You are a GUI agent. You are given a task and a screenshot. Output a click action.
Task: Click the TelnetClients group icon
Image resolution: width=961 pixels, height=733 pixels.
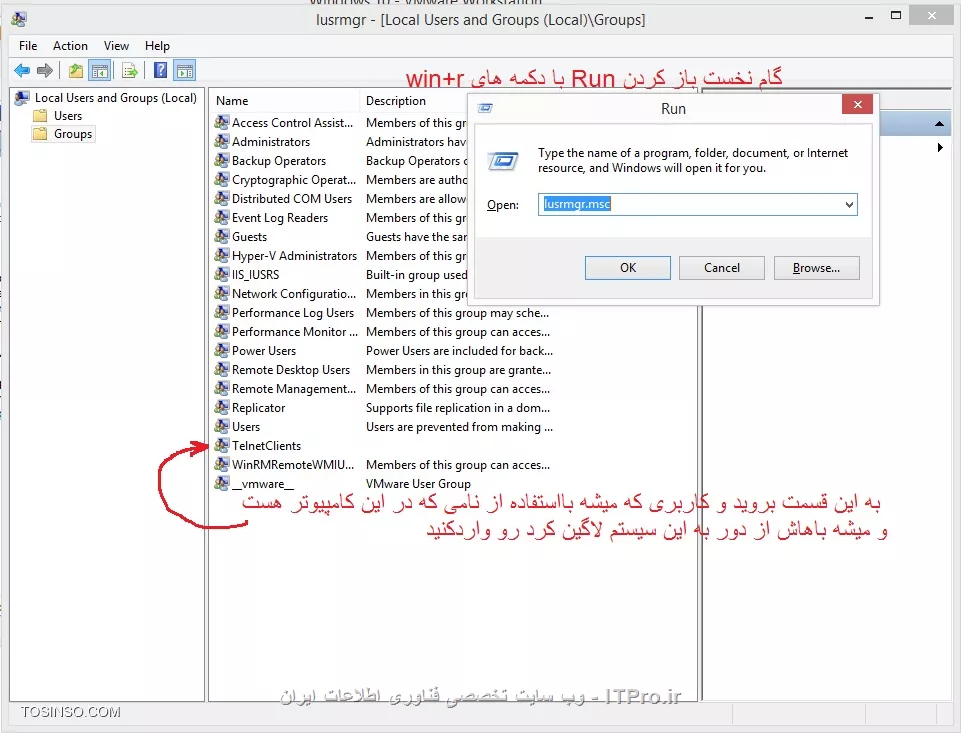(x=222, y=446)
